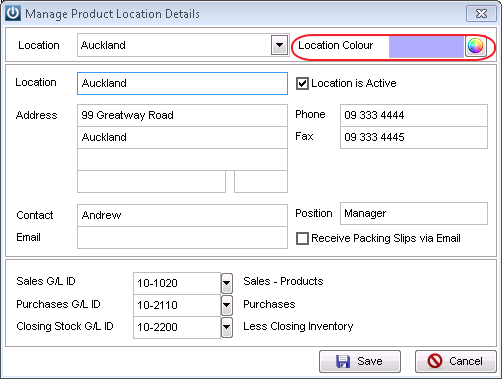Click the Location combo box showing Auckland
This screenshot has height=379, width=502.
(x=183, y=45)
